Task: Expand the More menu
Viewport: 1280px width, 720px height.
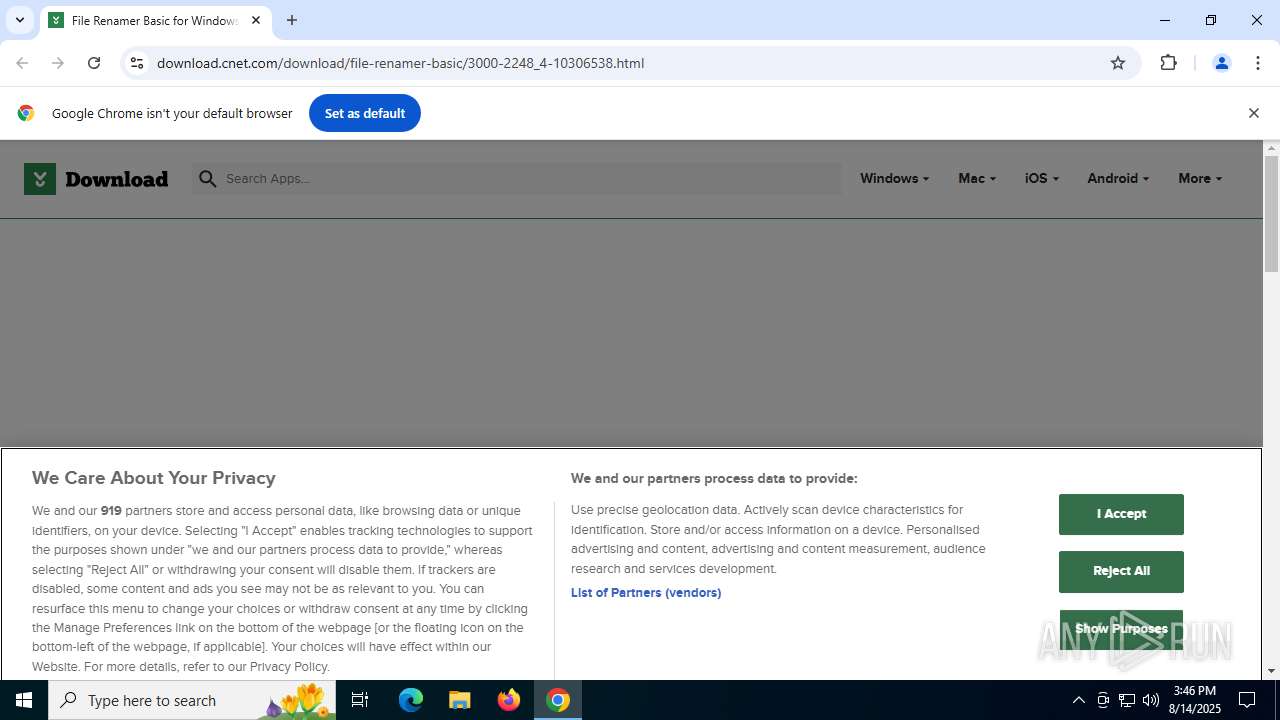Action: (1200, 178)
